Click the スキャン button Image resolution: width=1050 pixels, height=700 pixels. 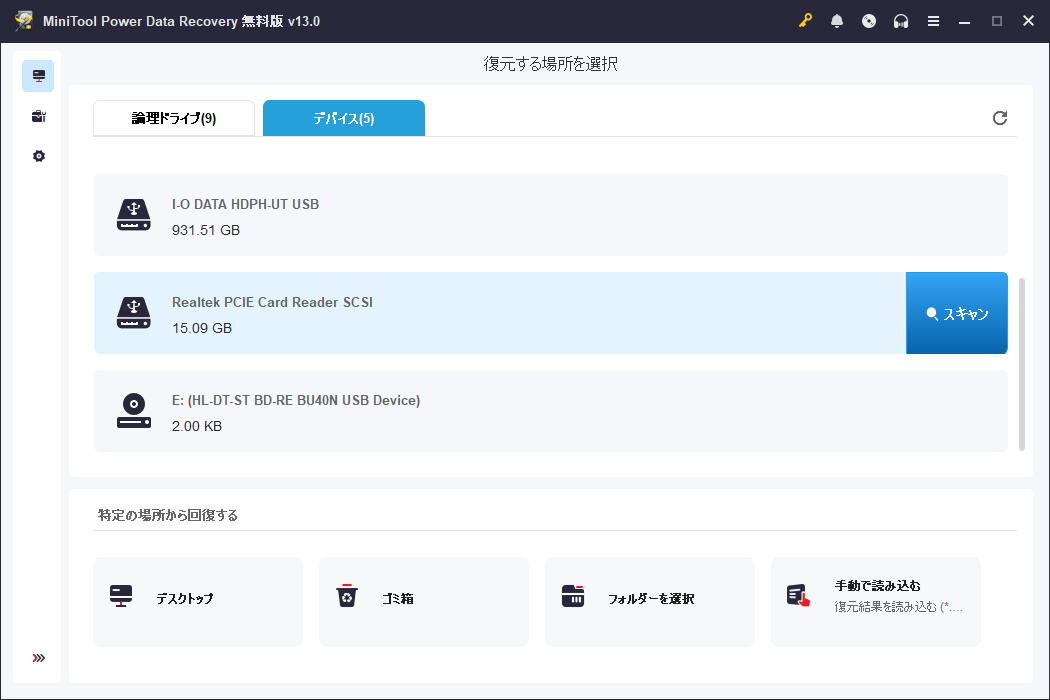[x=957, y=313]
